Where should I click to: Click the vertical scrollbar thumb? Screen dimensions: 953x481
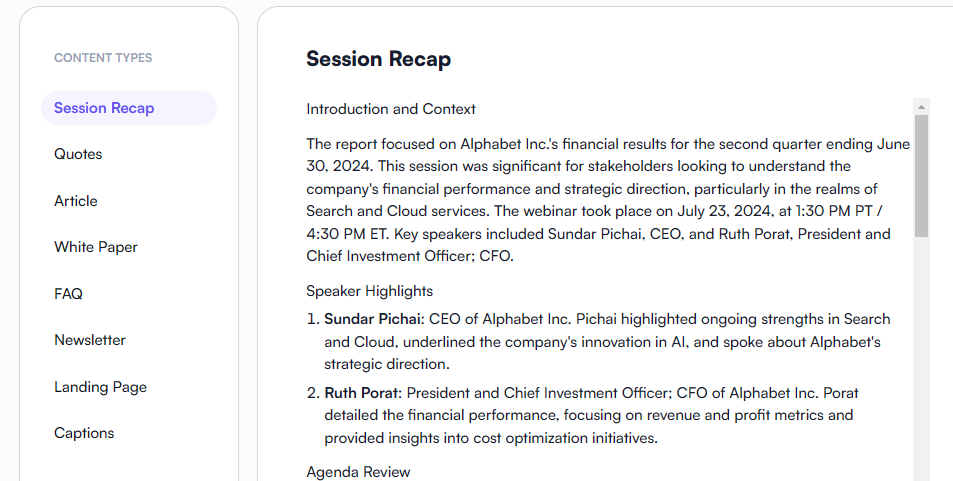coord(921,175)
